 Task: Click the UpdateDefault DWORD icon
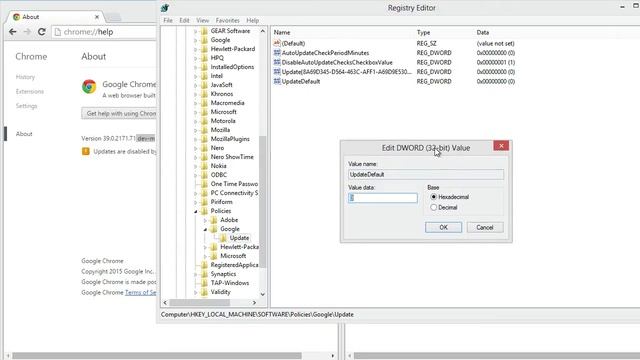(277, 81)
